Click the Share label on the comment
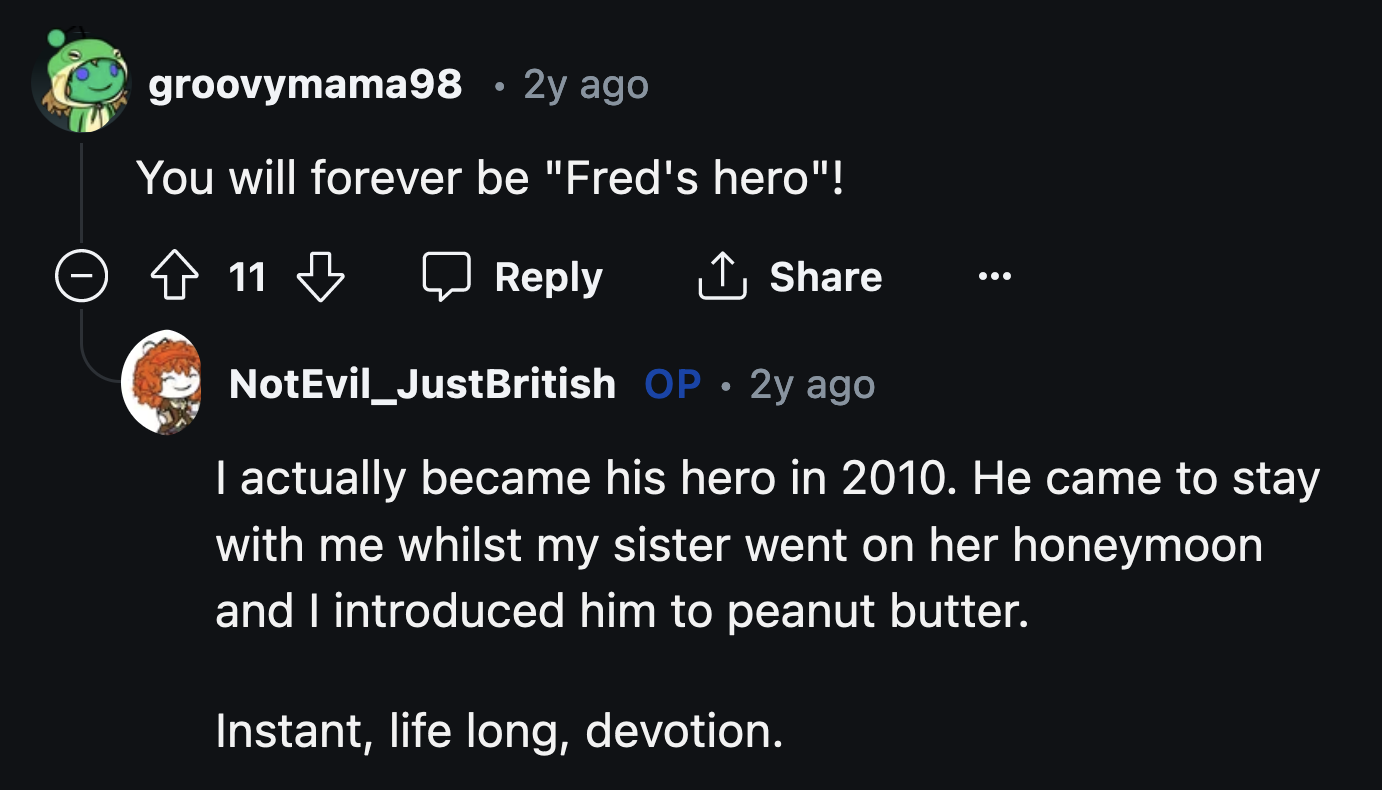The width and height of the screenshot is (1382, 790). (826, 277)
